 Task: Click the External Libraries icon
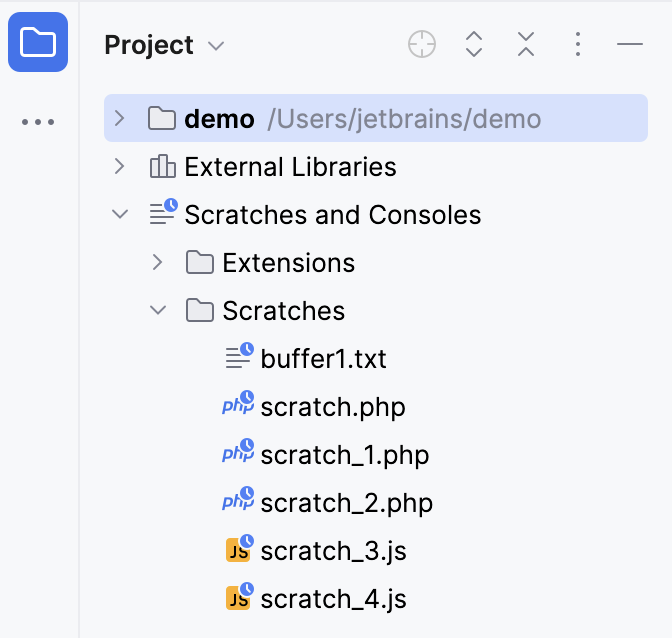point(162,167)
